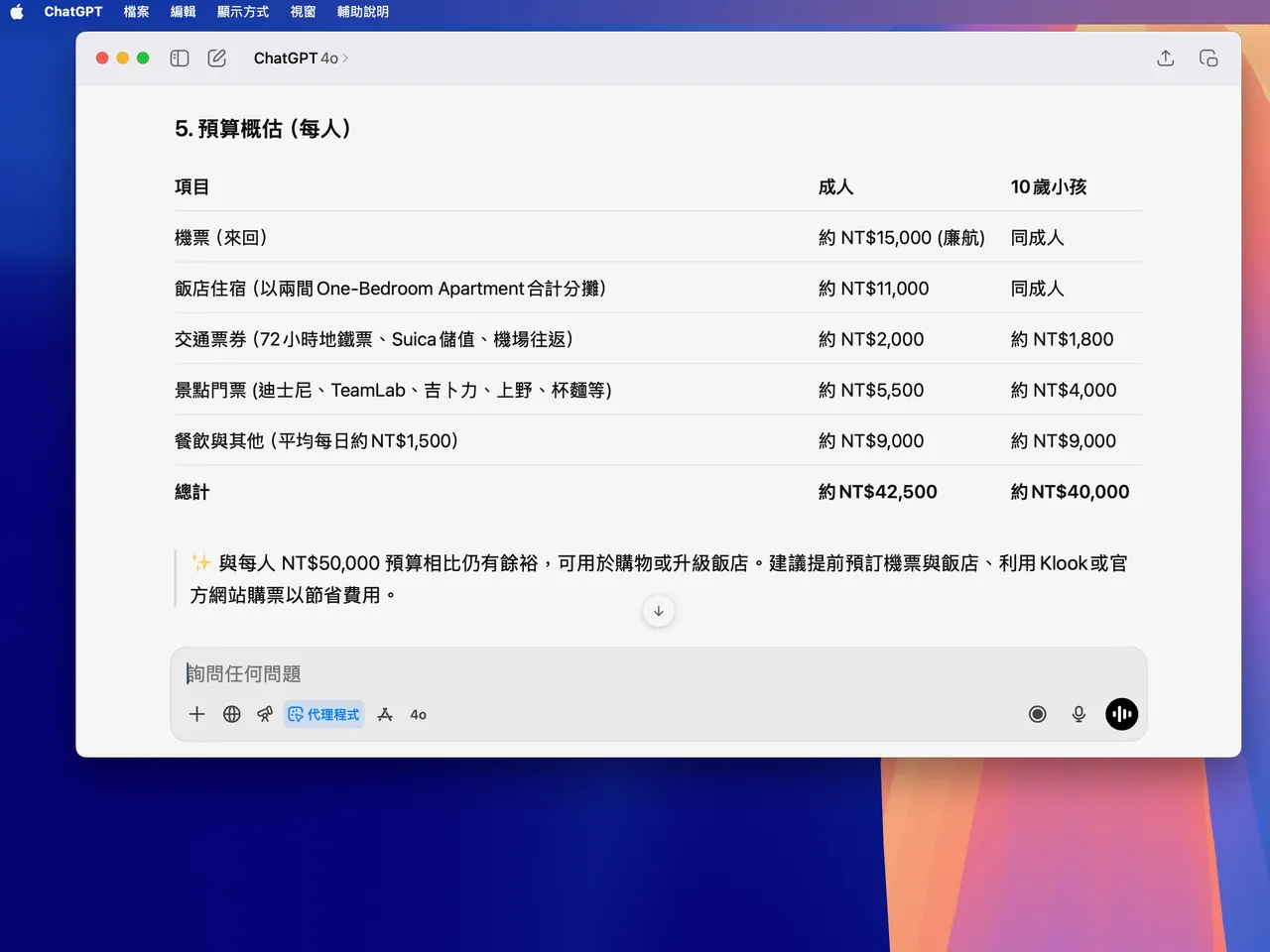Click the 景點門票 row label
Viewport: 1270px width, 952px height.
click(394, 391)
